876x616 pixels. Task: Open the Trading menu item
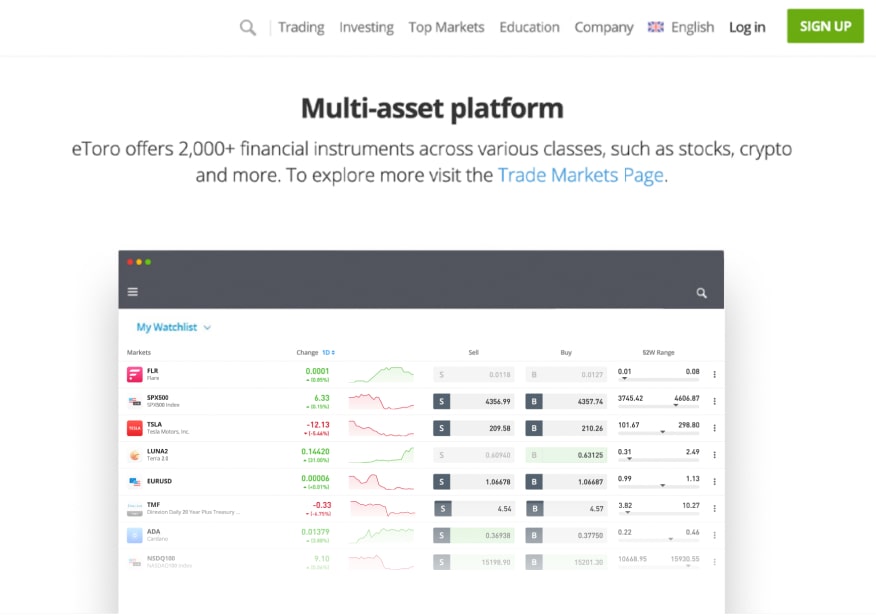tap(301, 27)
